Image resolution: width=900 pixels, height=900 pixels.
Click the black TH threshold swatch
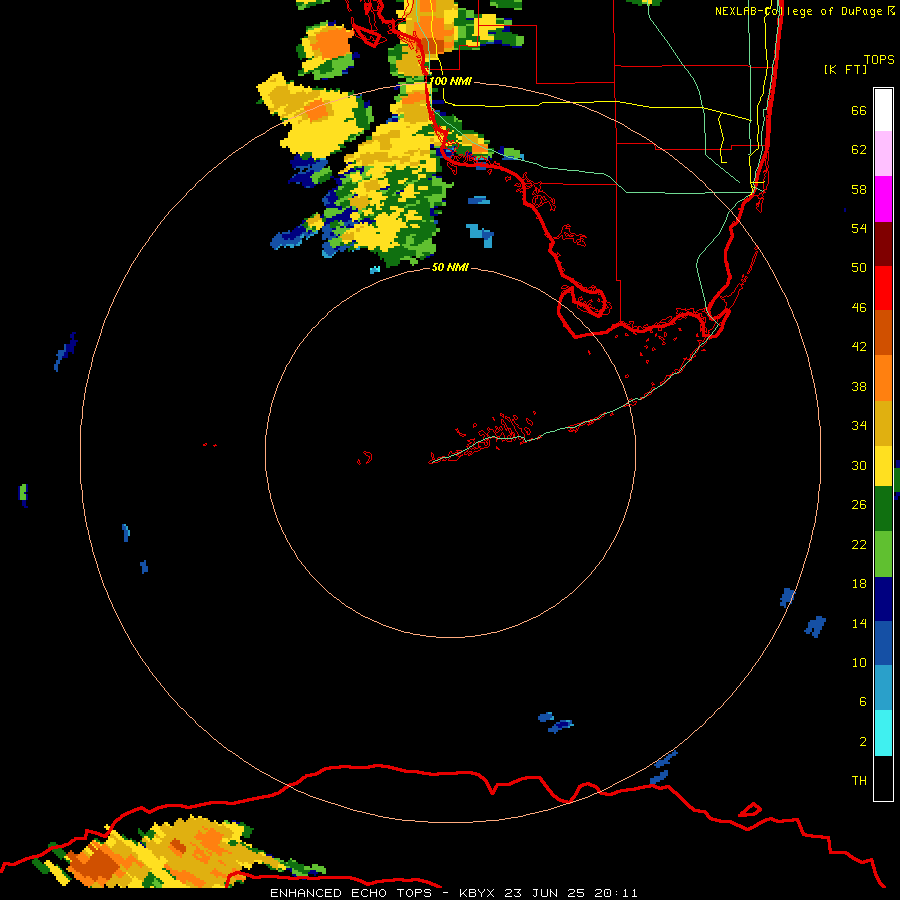coord(883,778)
